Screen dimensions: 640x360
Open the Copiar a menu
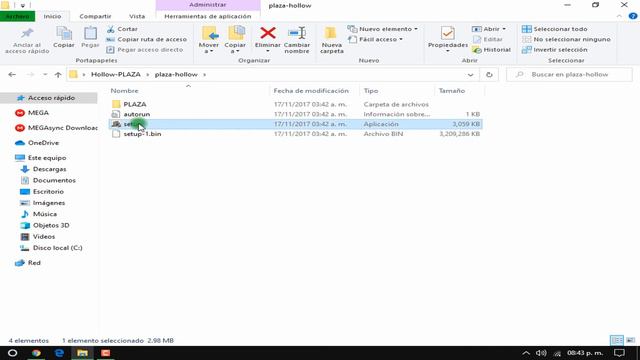pyautogui.click(x=235, y=40)
